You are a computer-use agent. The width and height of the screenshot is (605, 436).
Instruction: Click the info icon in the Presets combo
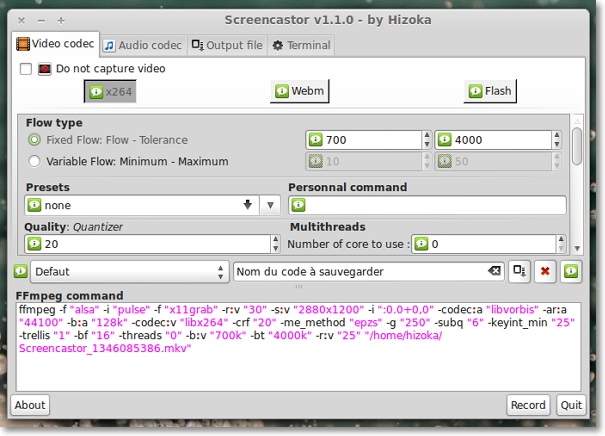point(34,205)
